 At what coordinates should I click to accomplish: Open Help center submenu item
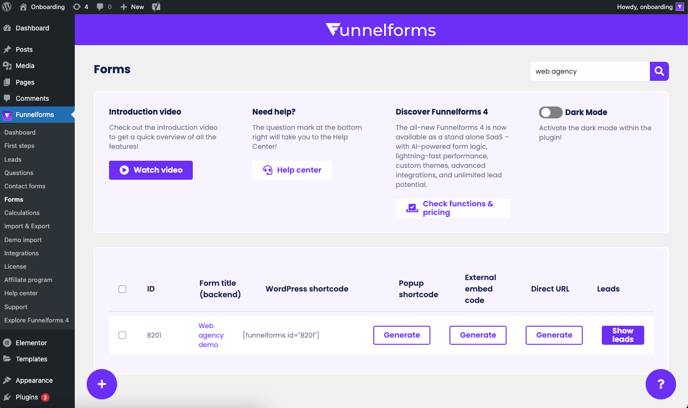[x=21, y=293]
